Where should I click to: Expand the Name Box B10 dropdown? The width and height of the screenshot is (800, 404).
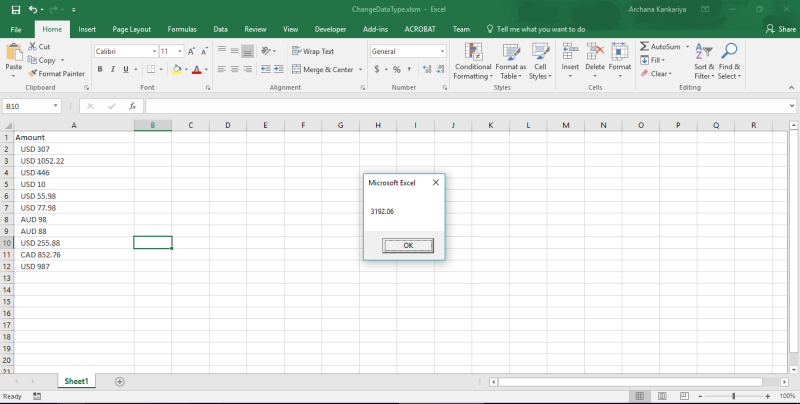click(55, 106)
